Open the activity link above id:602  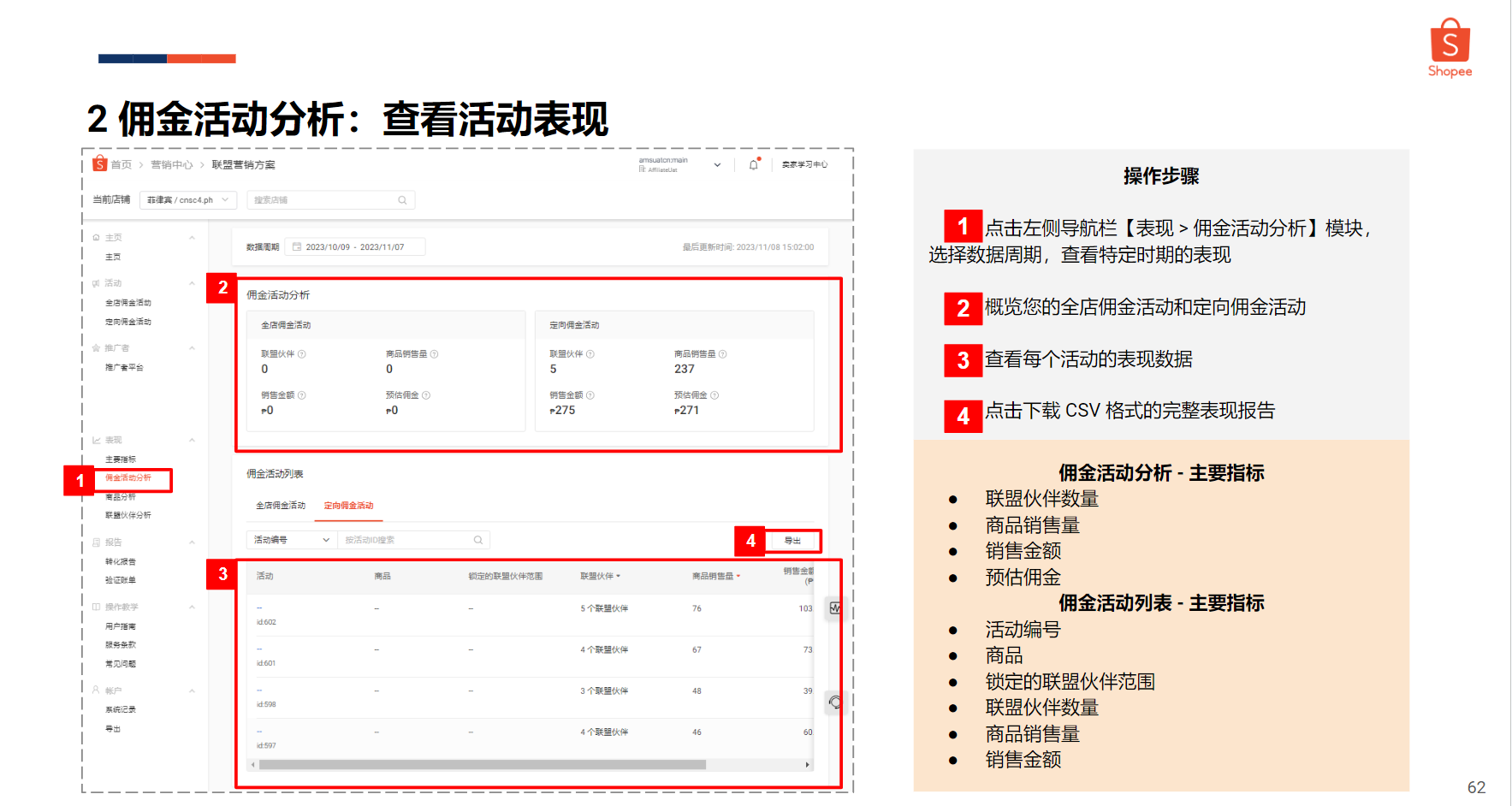coord(259,608)
